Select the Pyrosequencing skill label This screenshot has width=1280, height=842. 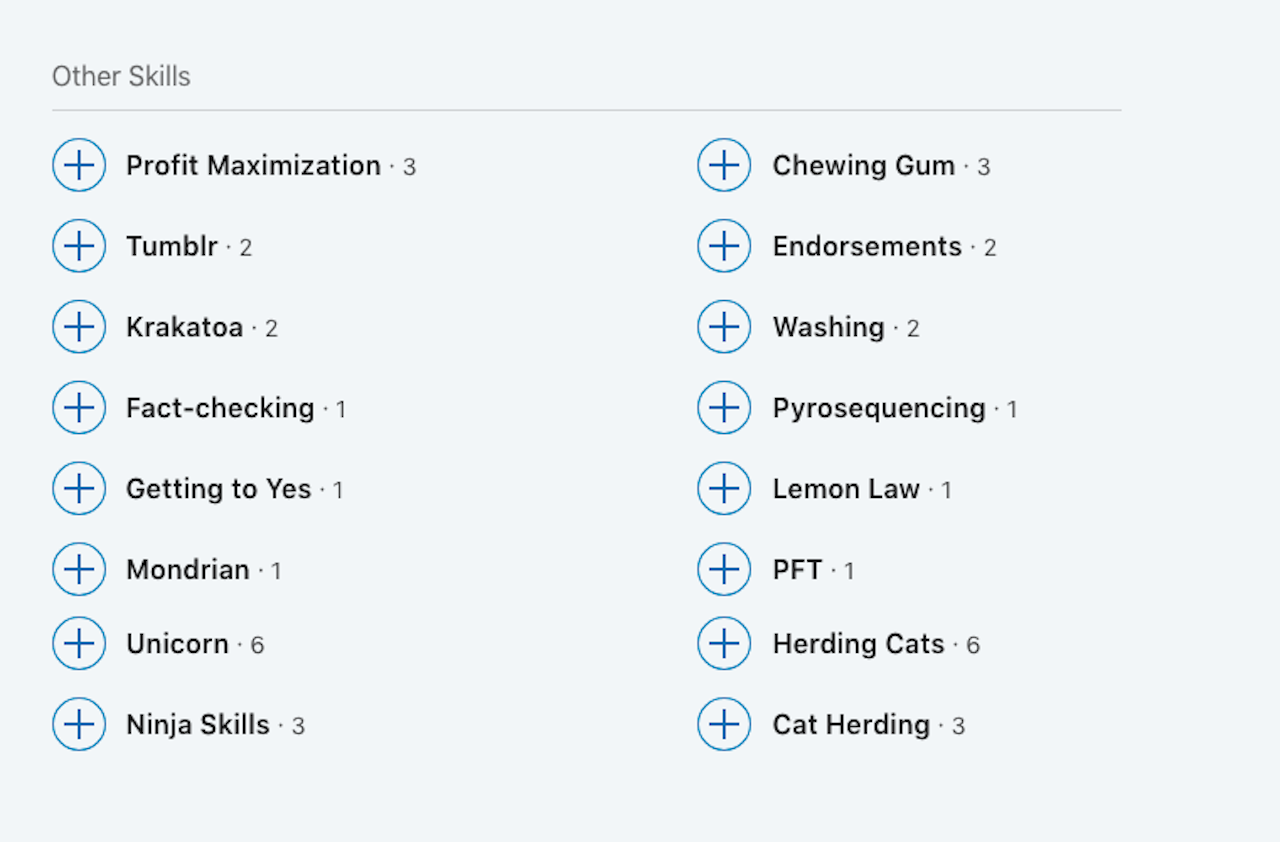[879, 408]
